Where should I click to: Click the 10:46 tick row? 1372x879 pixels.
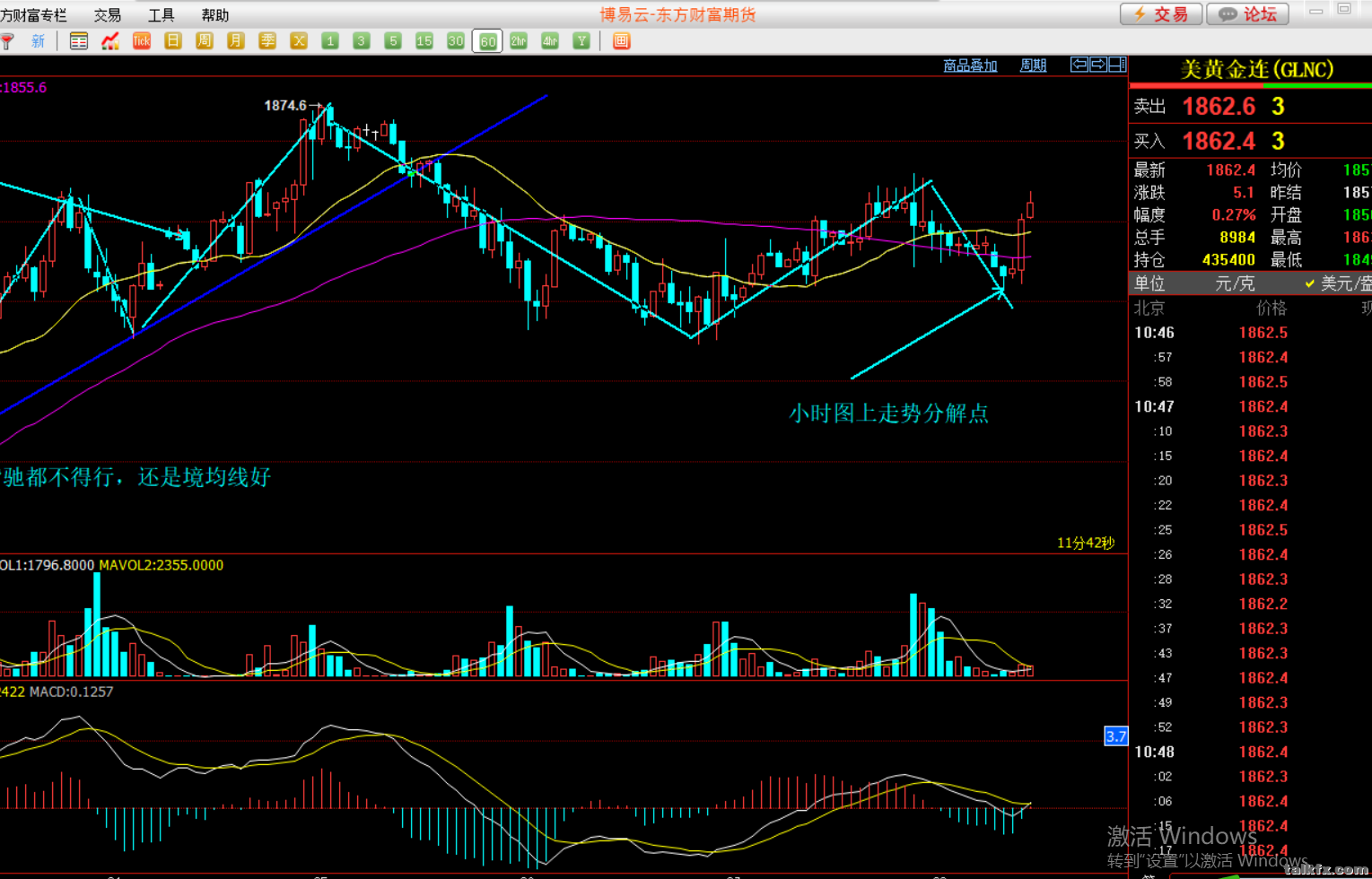pyautogui.click(x=1250, y=333)
